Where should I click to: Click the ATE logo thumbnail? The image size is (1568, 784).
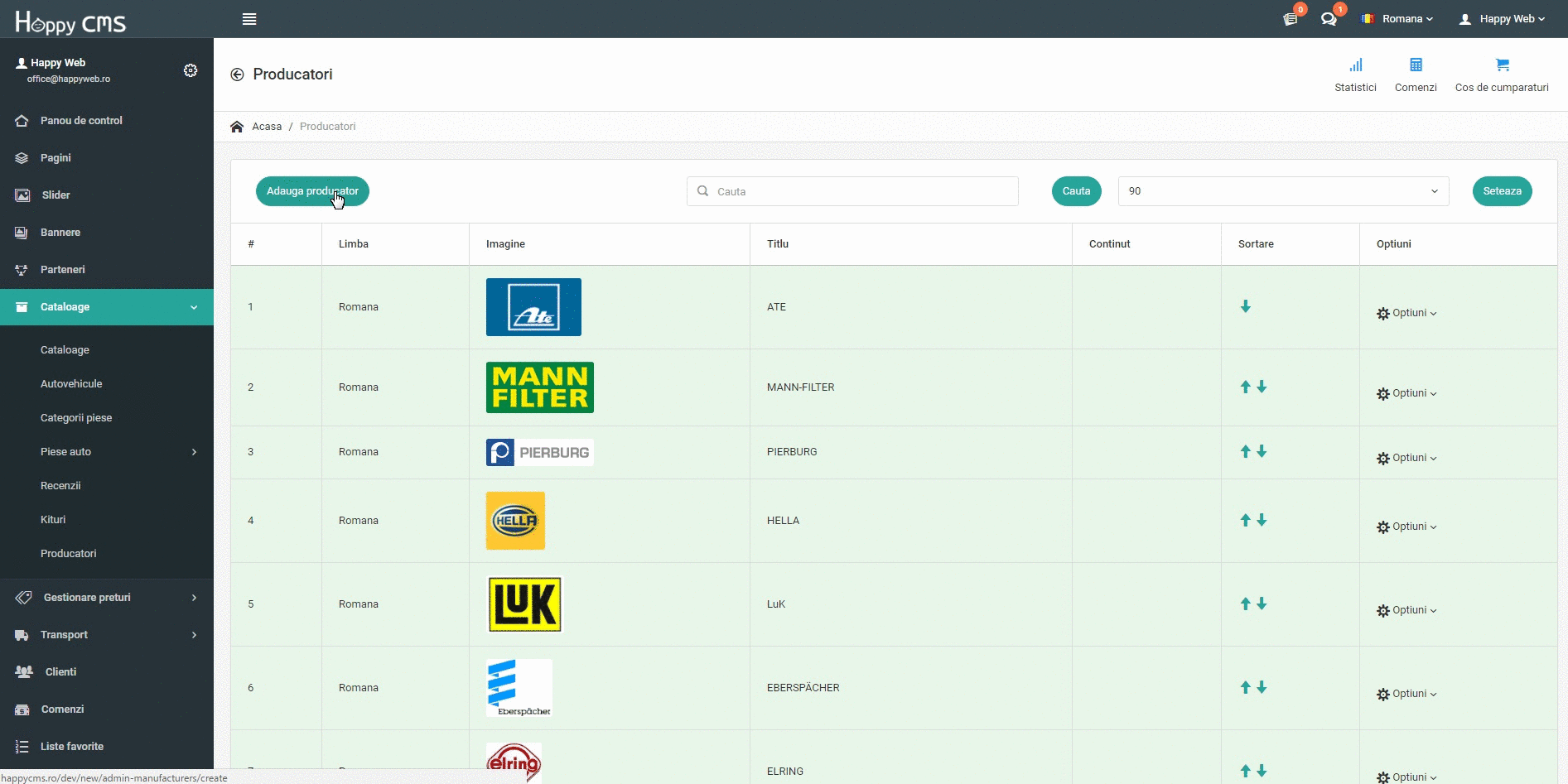533,307
